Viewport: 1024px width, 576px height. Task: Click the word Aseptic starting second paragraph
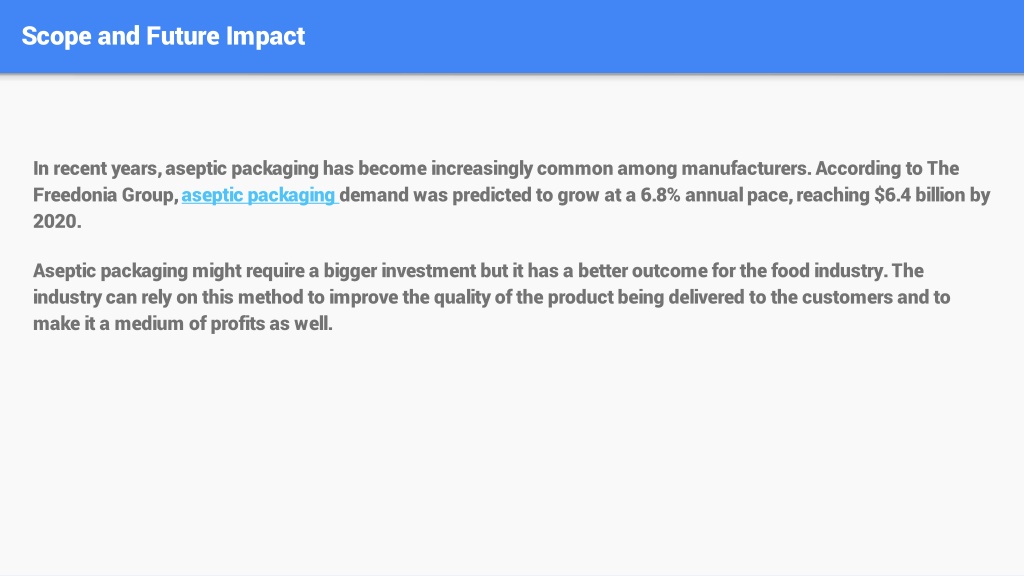click(65, 271)
